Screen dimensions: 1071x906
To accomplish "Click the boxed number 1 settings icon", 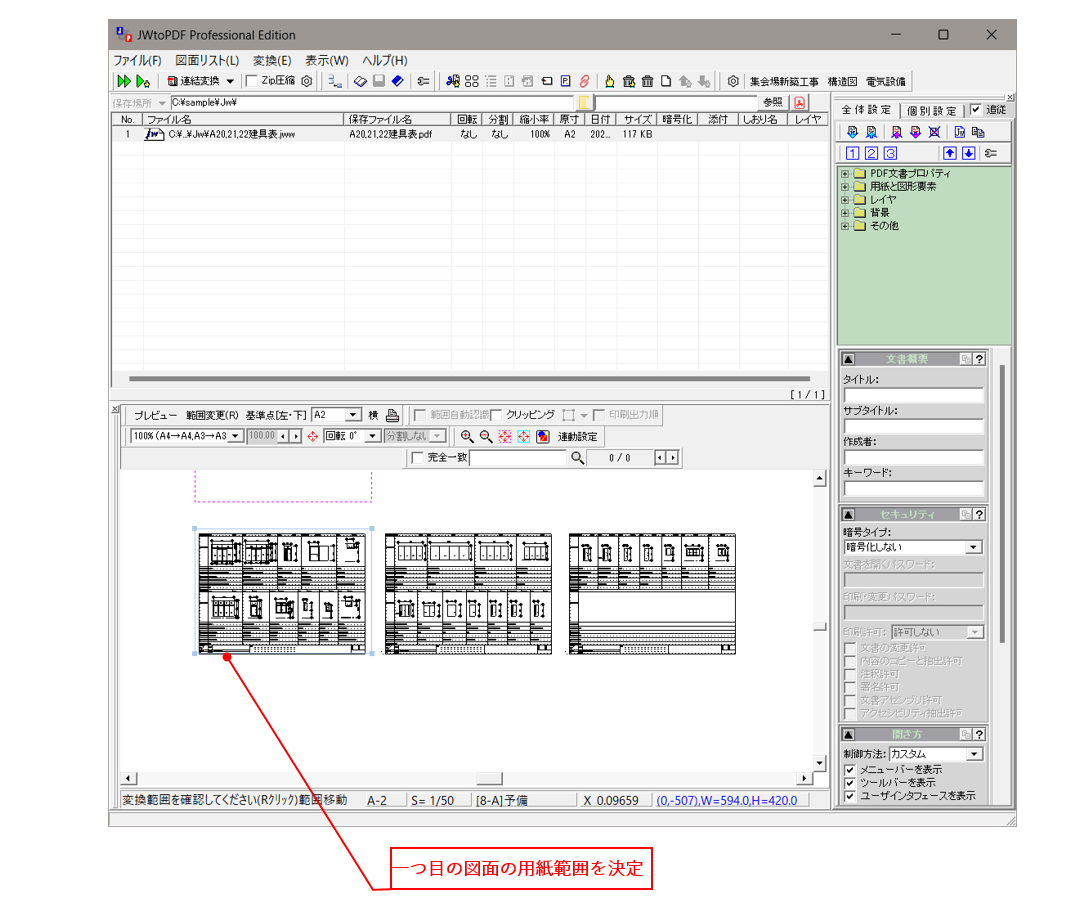I will tap(852, 153).
